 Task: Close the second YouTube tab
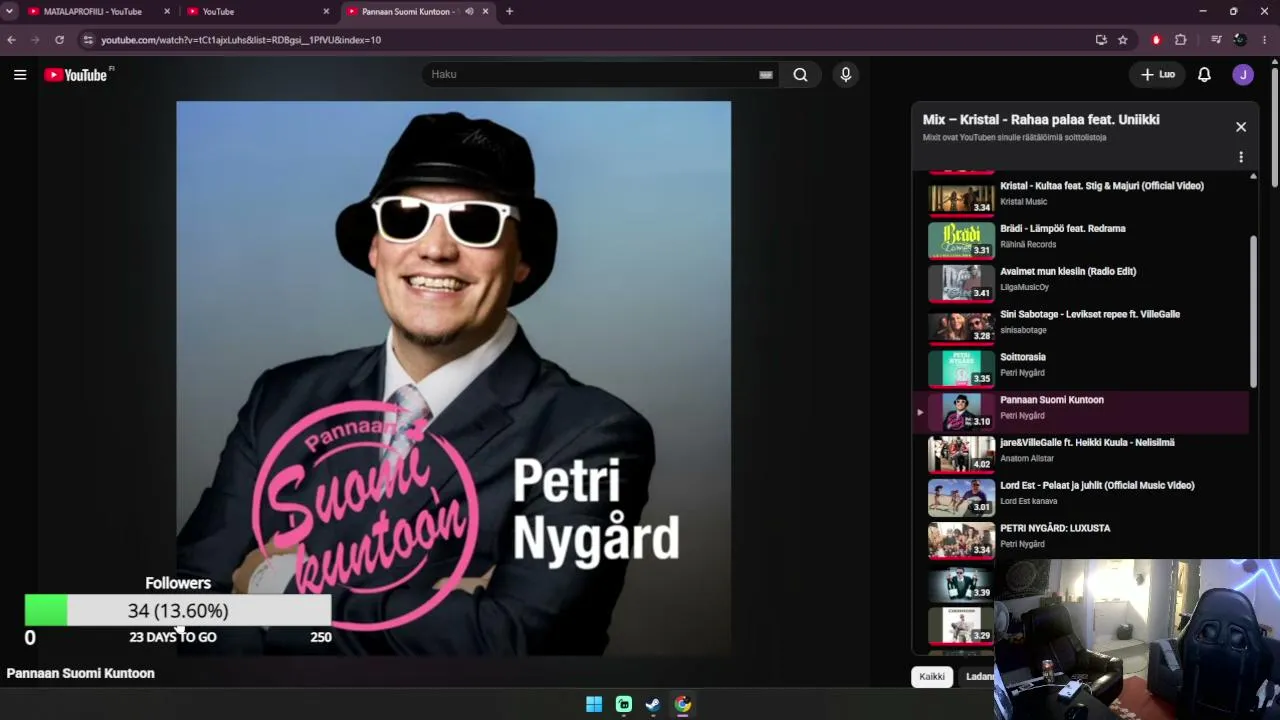point(326,11)
